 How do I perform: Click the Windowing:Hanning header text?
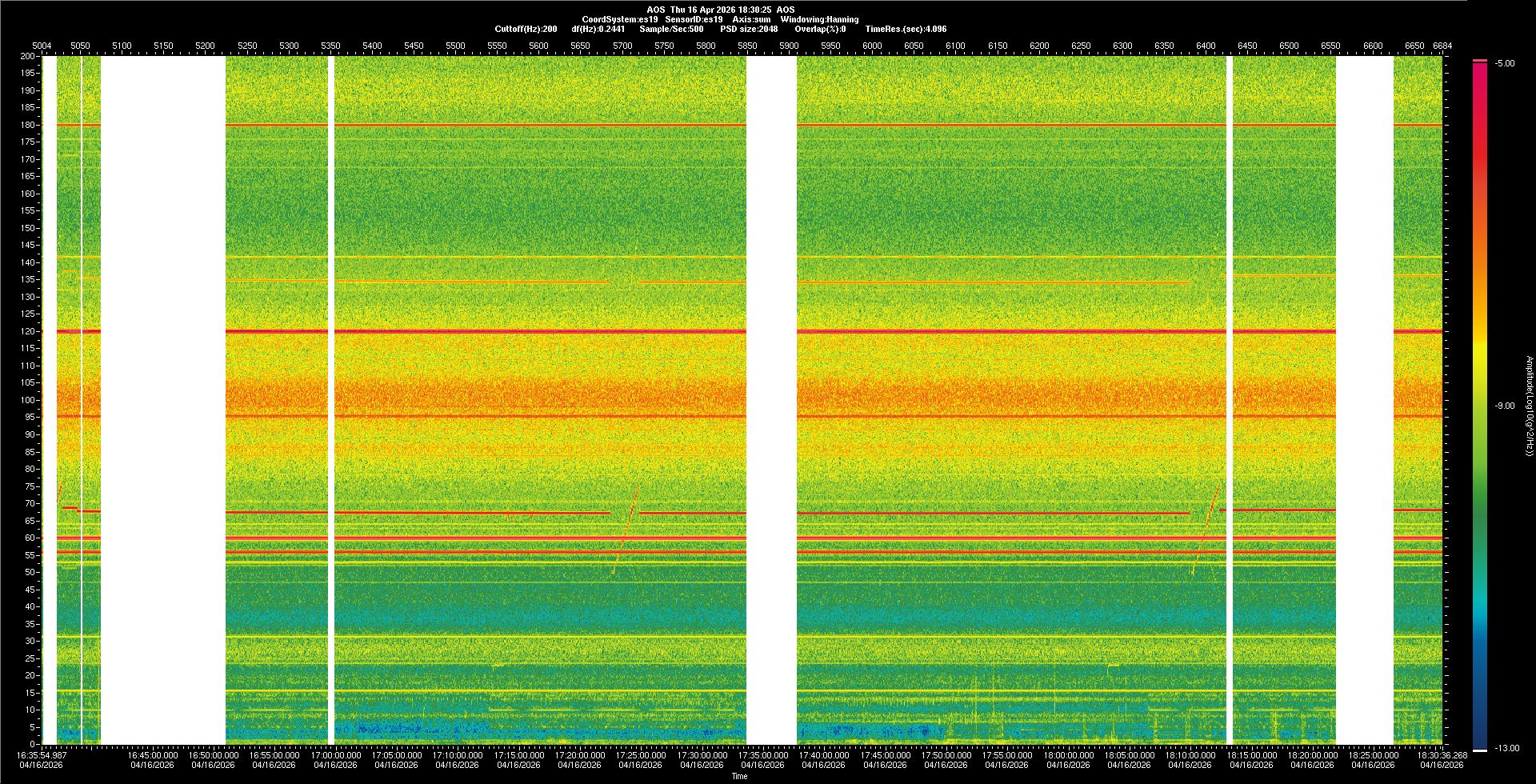(819, 19)
